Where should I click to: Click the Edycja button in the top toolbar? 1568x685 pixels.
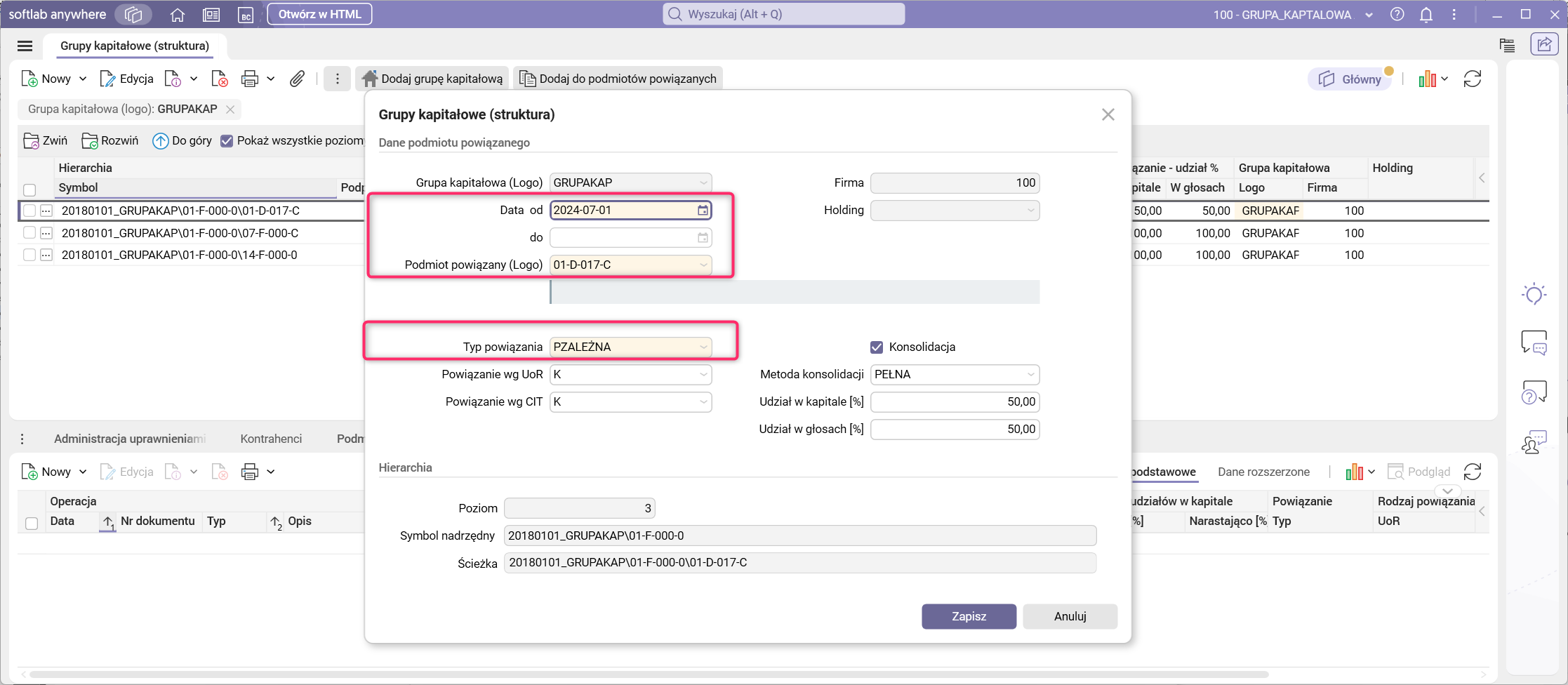126,79
